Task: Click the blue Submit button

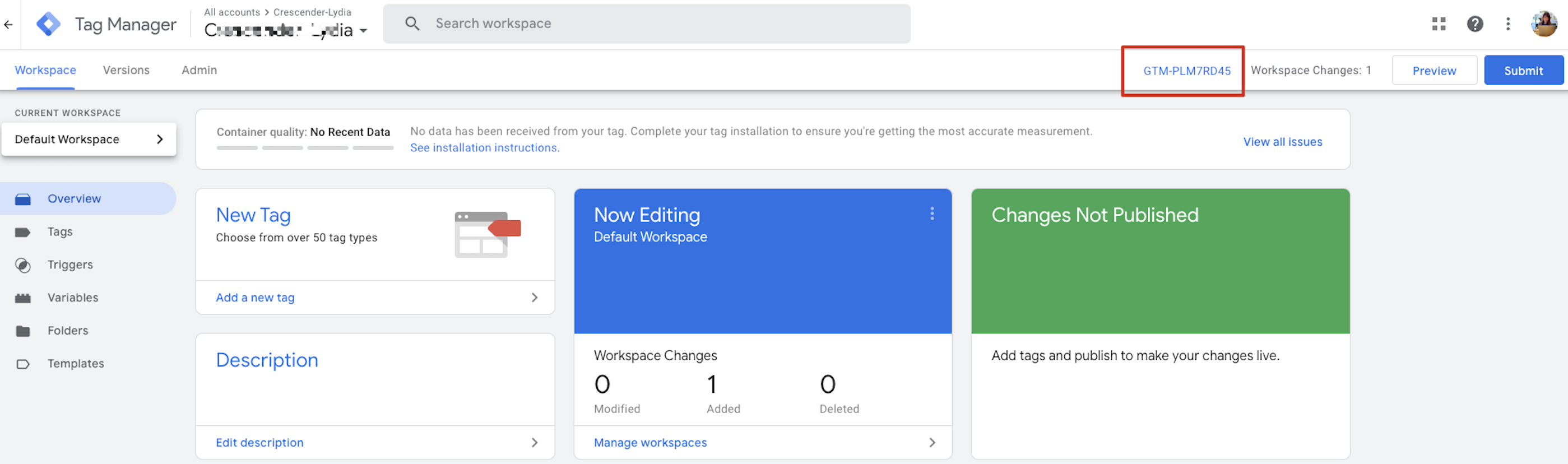Action: point(1523,70)
